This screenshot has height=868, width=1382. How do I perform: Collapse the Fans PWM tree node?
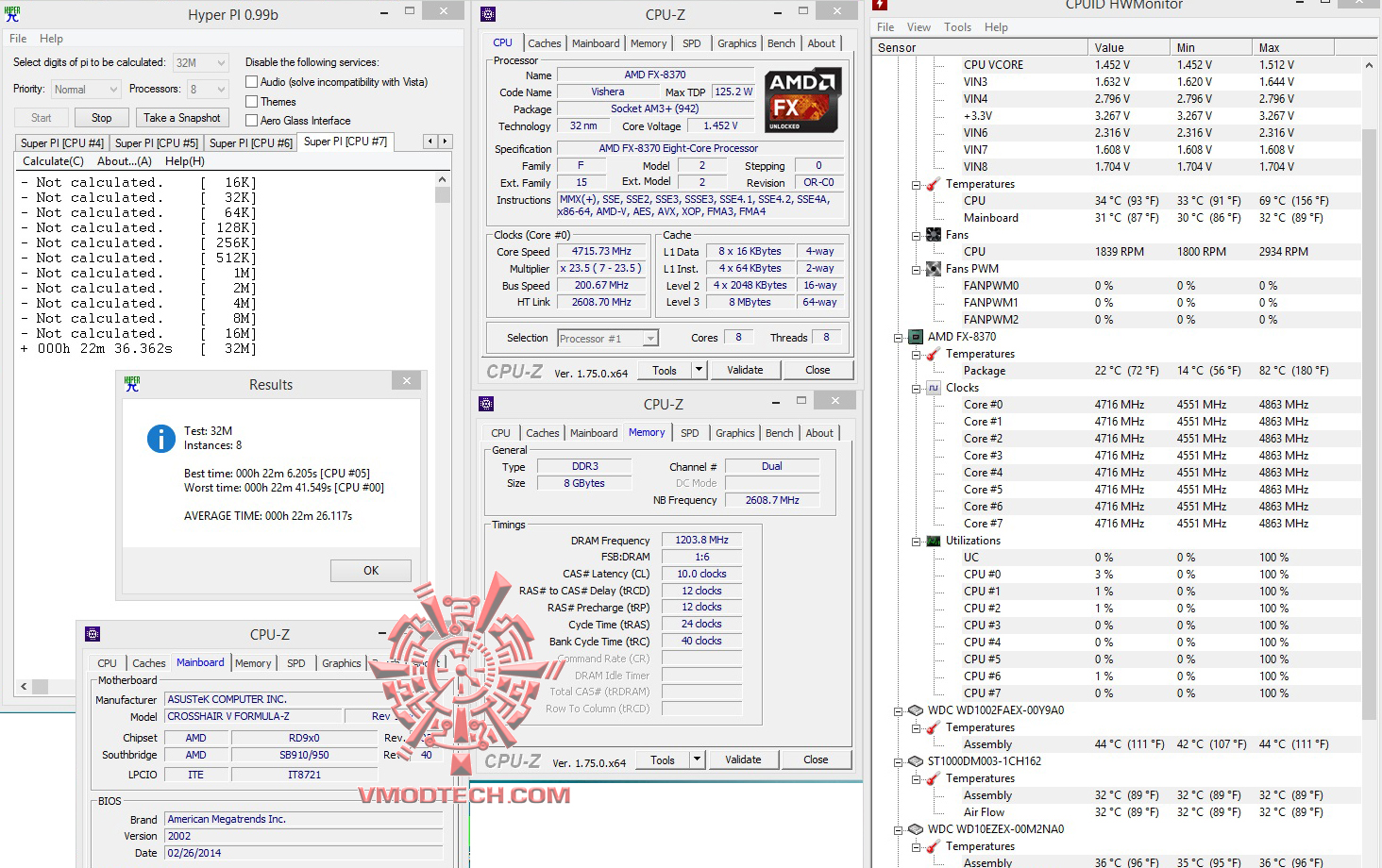click(x=916, y=269)
